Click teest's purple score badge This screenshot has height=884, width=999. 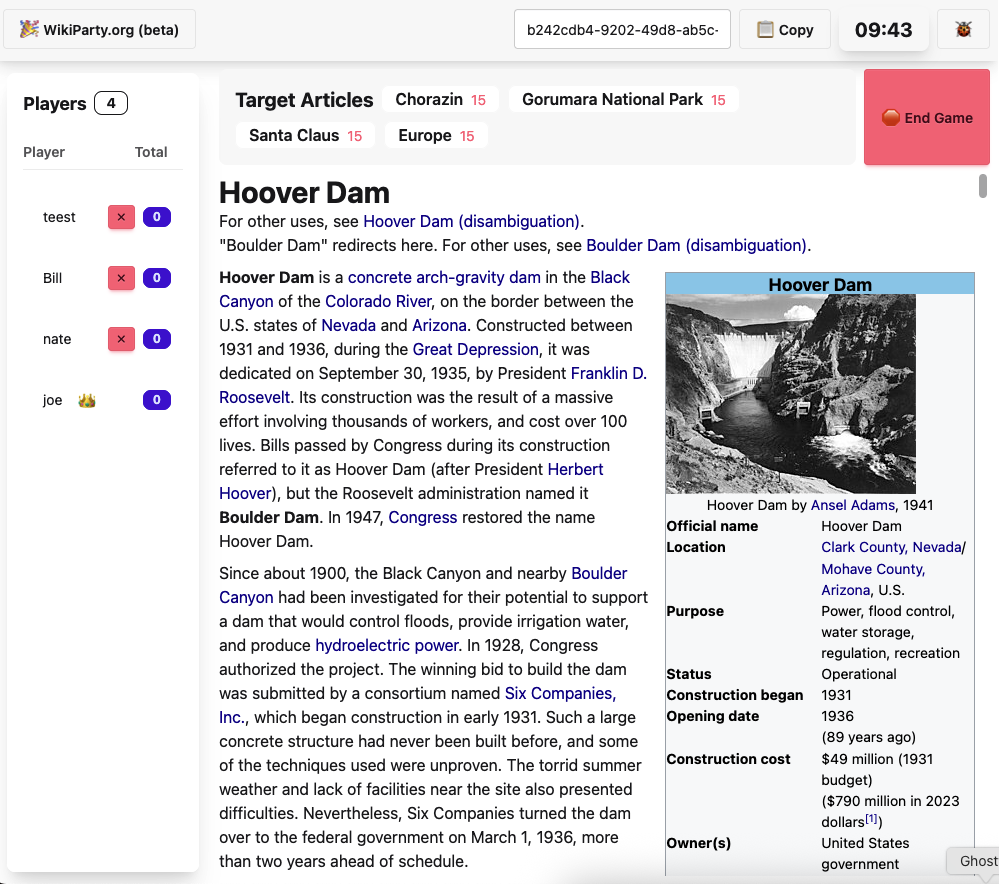156,217
